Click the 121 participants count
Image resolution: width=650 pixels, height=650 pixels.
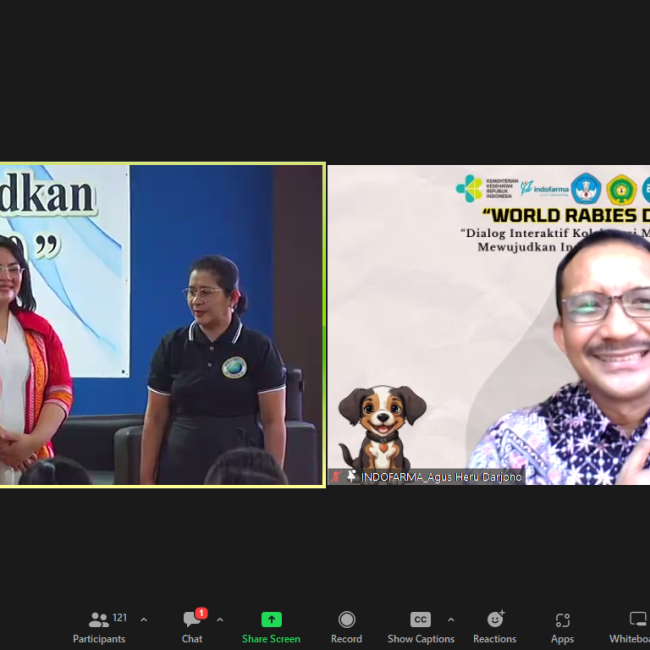120,617
